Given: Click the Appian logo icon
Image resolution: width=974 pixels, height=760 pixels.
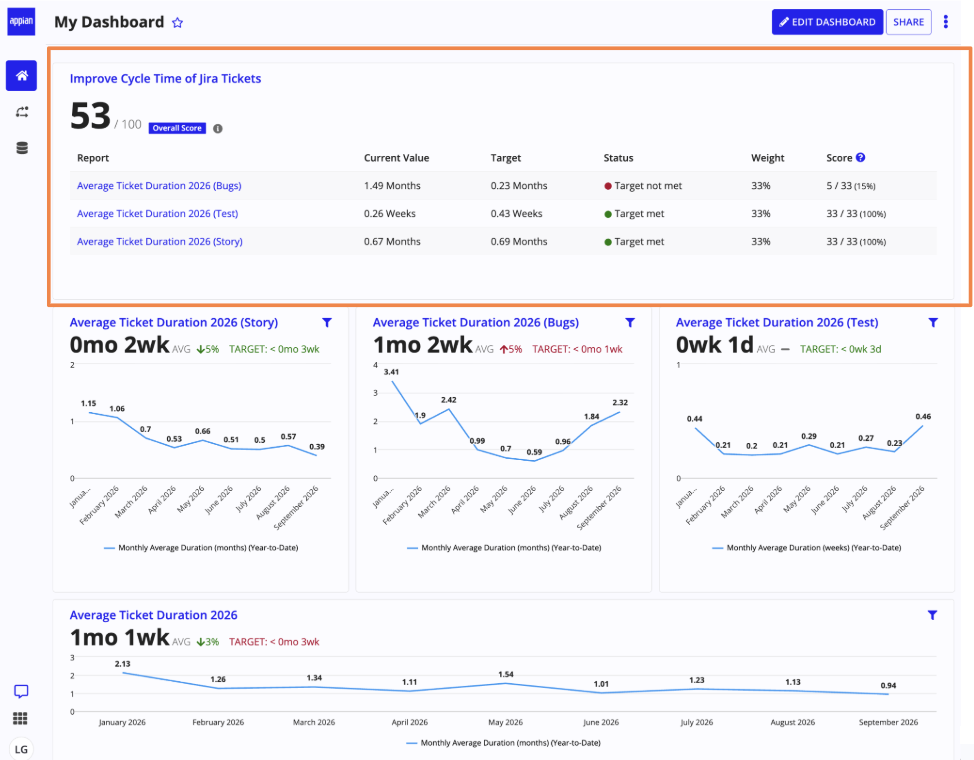Looking at the screenshot, I should coord(21,21).
